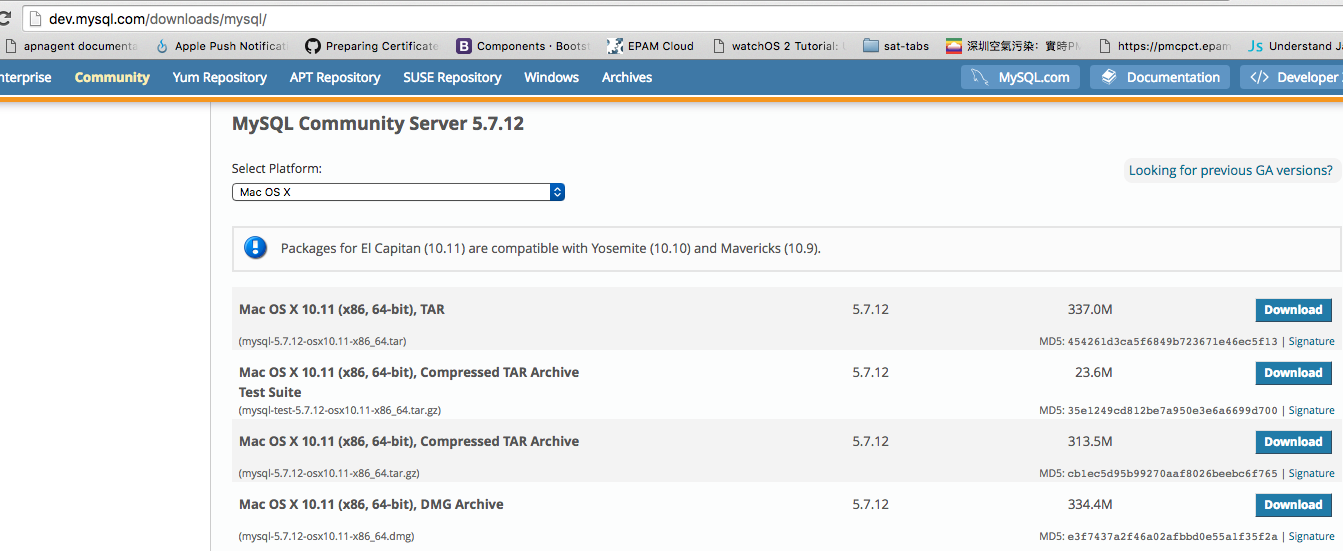1343x551 pixels.
Task: Click the MD5 hash of the TAR package
Action: (1173, 341)
